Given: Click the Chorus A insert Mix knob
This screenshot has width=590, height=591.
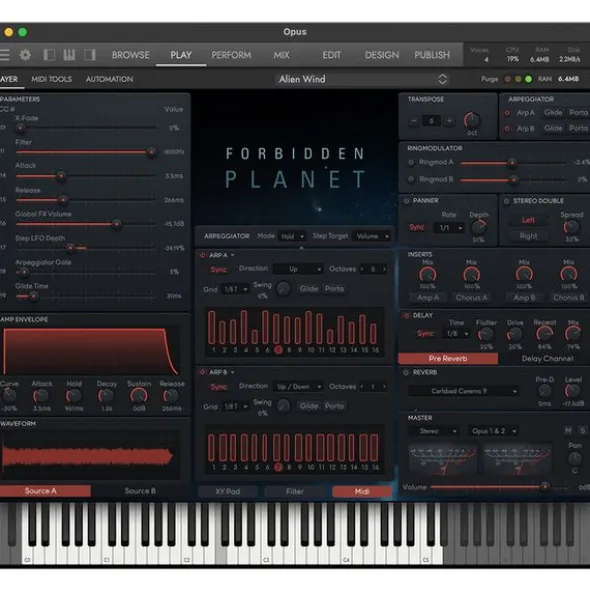Looking at the screenshot, I should 471,275.
